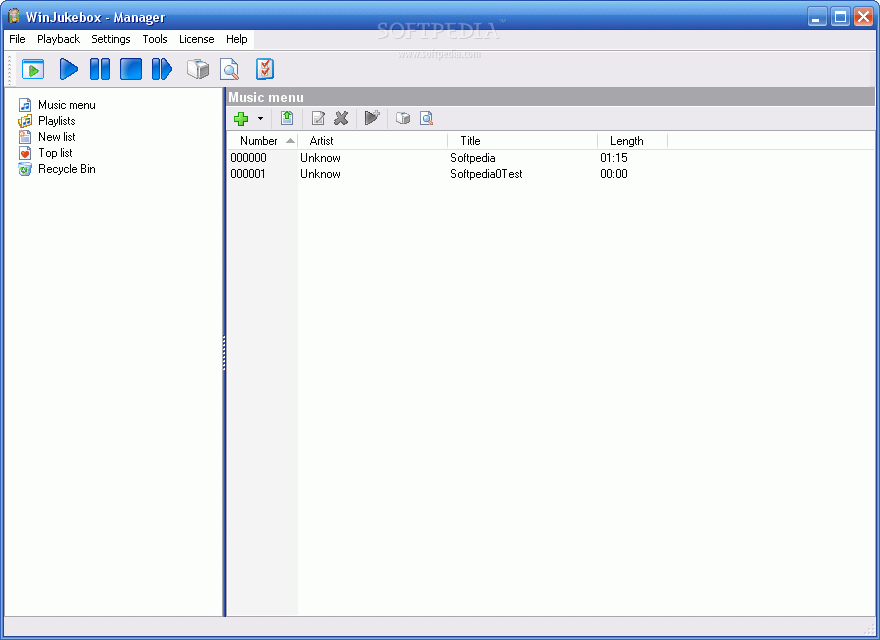Expand the dropdown arrow beside the green plus
This screenshot has height=640, width=880.
pyautogui.click(x=260, y=118)
